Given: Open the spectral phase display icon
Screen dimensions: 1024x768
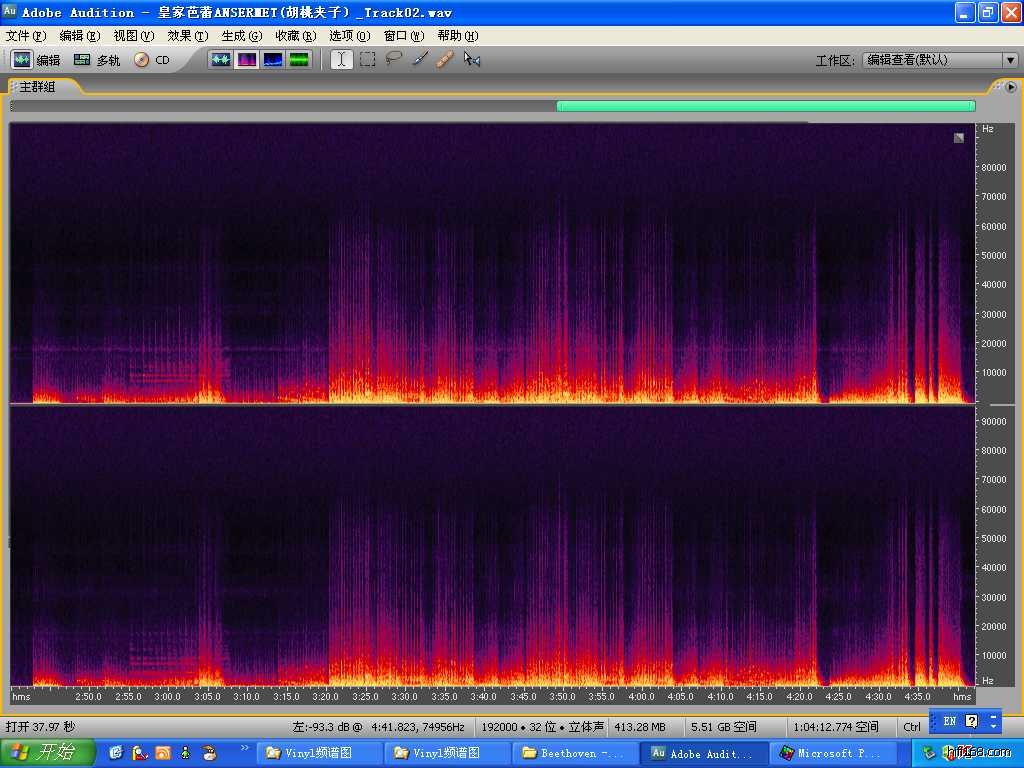Looking at the screenshot, I should (x=299, y=60).
